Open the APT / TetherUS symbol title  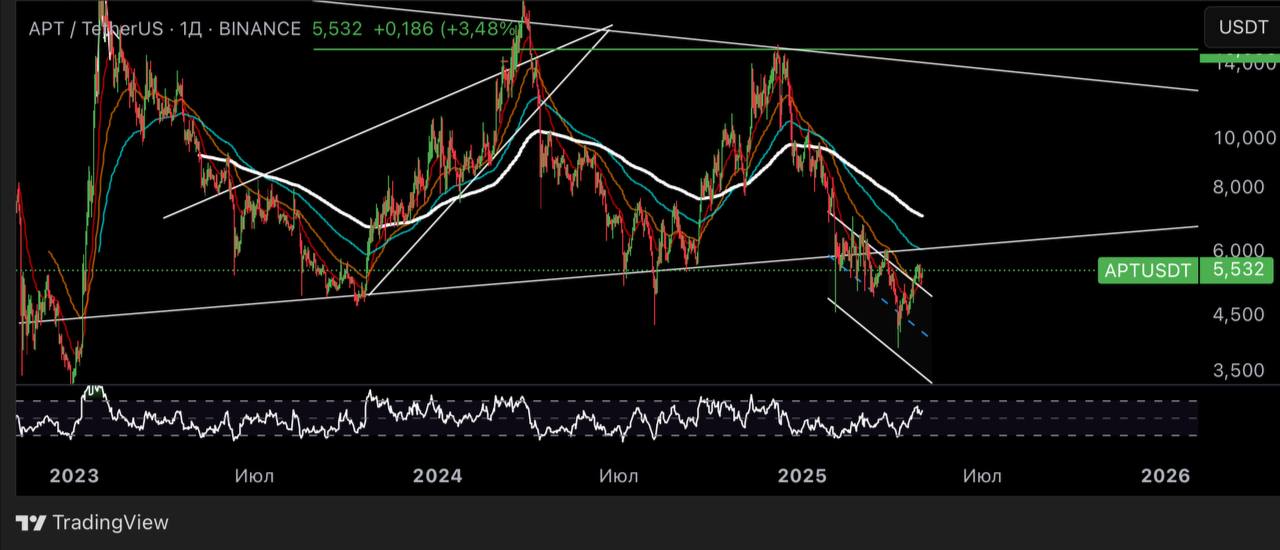point(97,29)
